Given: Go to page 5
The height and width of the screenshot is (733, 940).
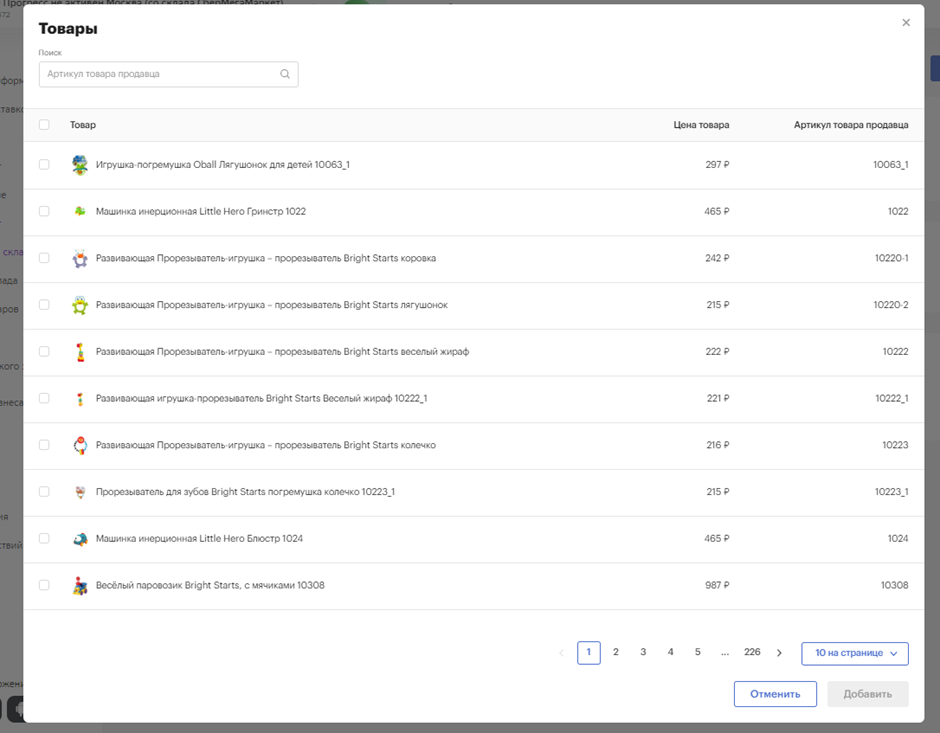Looking at the screenshot, I should pos(698,652).
